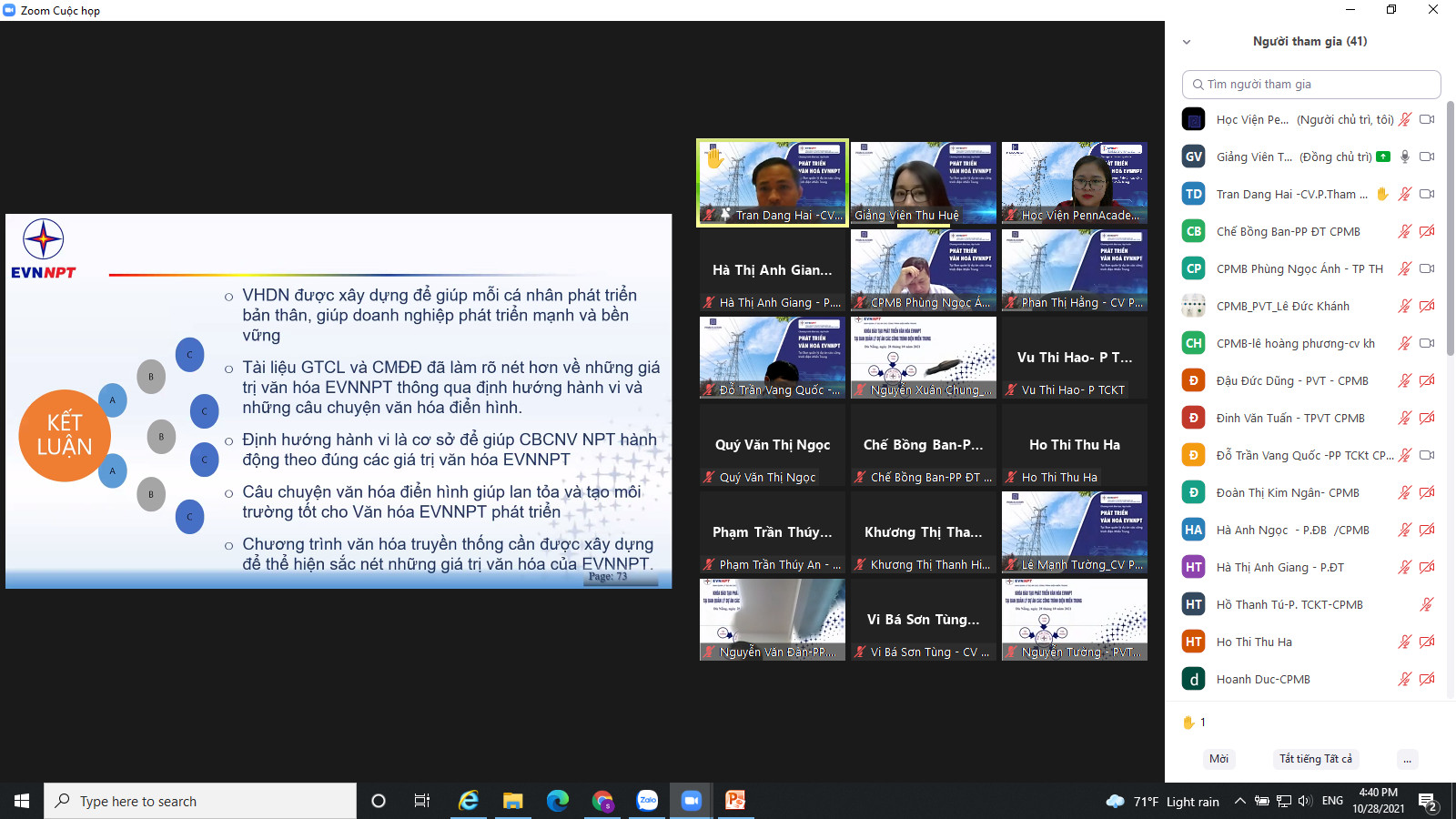1456x819 pixels.
Task: Open the notification center icon
Action: [1428, 802]
